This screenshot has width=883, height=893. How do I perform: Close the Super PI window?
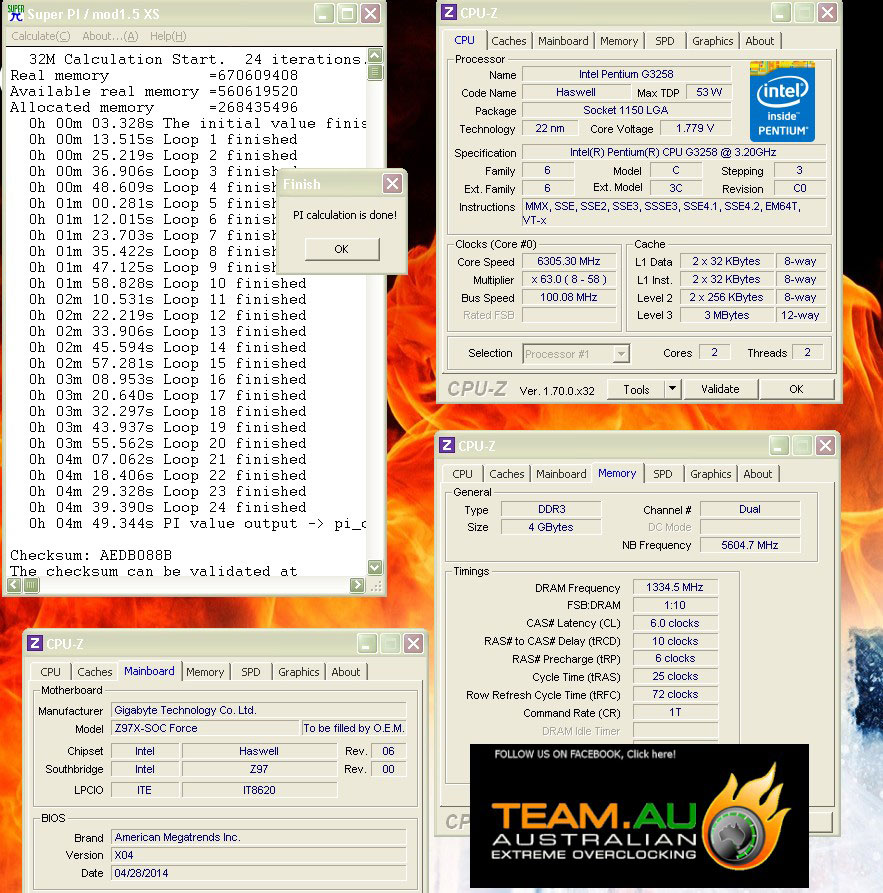tap(371, 13)
